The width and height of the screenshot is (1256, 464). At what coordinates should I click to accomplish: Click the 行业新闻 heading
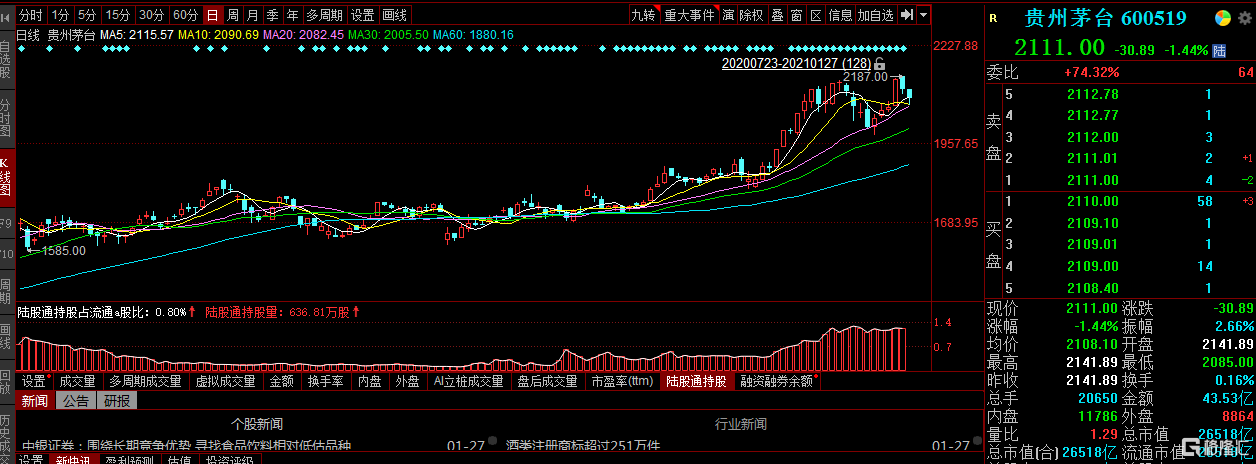point(741,424)
